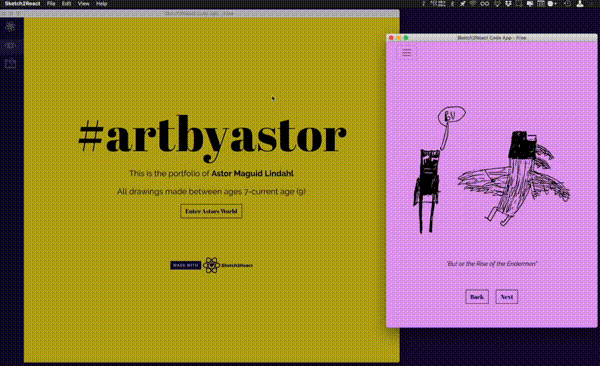Viewport: 600px width, 366px height.
Task: Close the pink Code App window
Action: [x=391, y=38]
